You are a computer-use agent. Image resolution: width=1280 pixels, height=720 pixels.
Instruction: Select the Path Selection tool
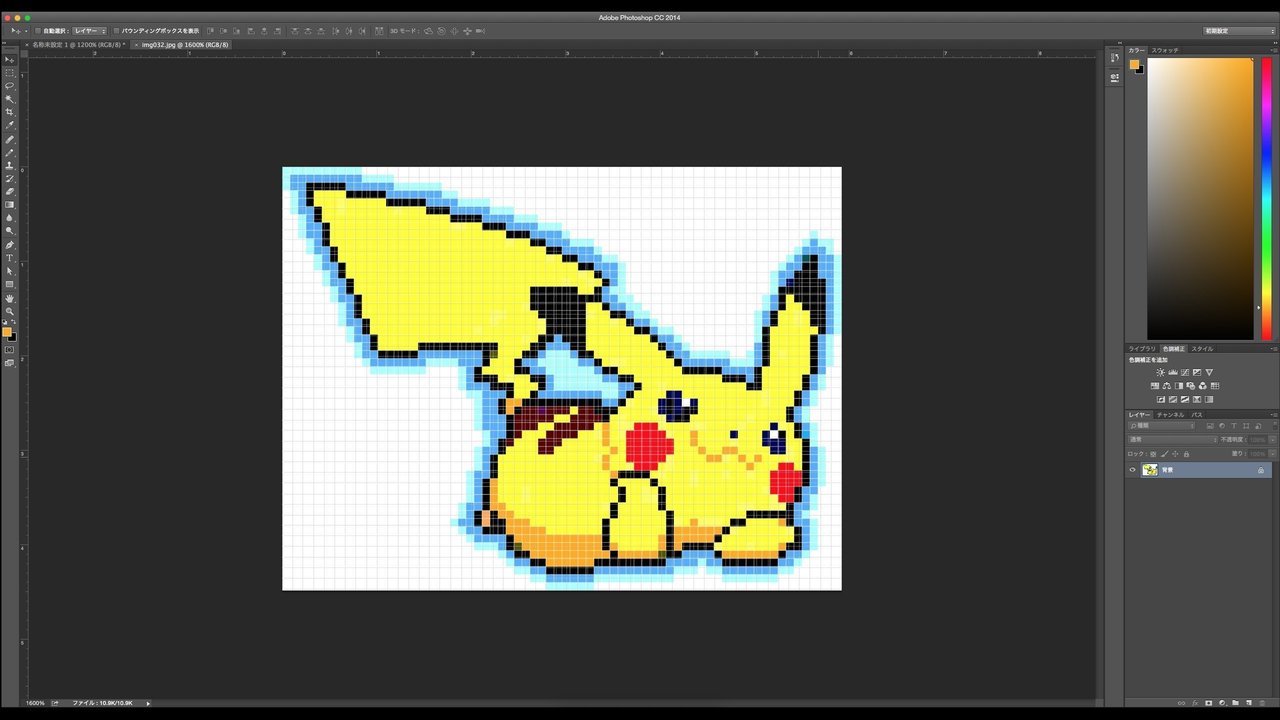click(x=10, y=271)
